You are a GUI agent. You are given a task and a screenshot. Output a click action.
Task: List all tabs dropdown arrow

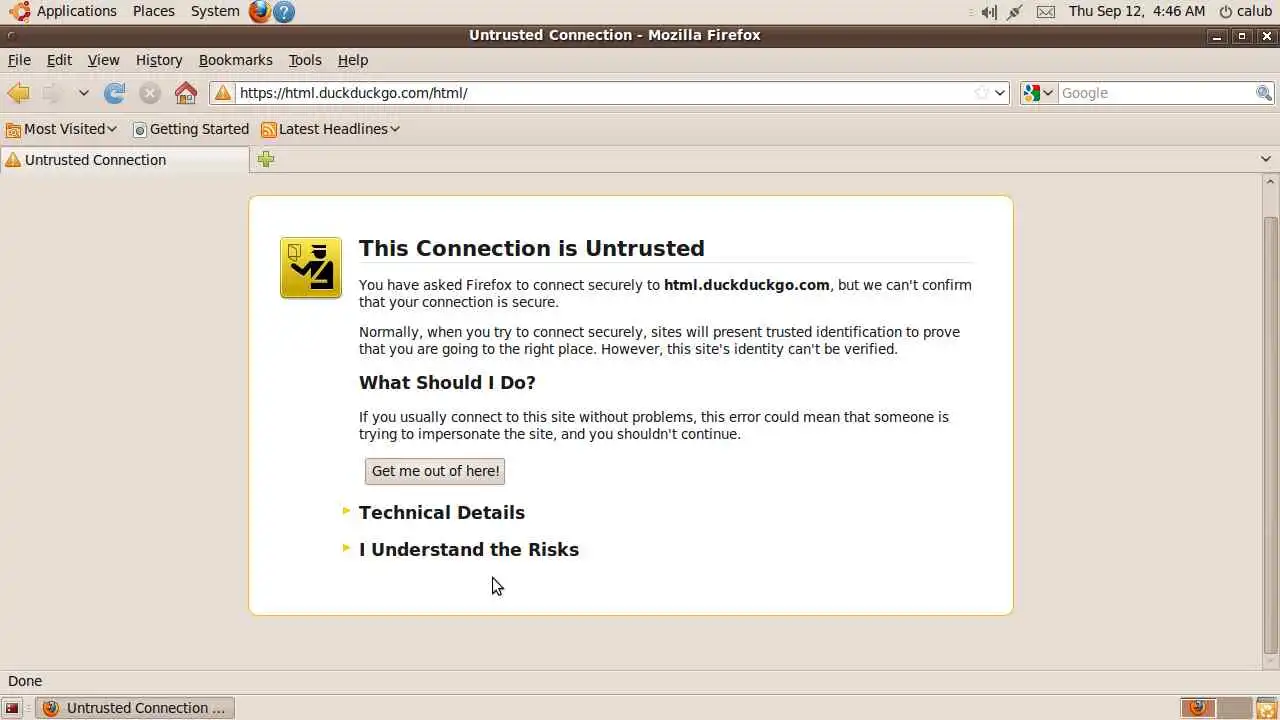click(1265, 159)
